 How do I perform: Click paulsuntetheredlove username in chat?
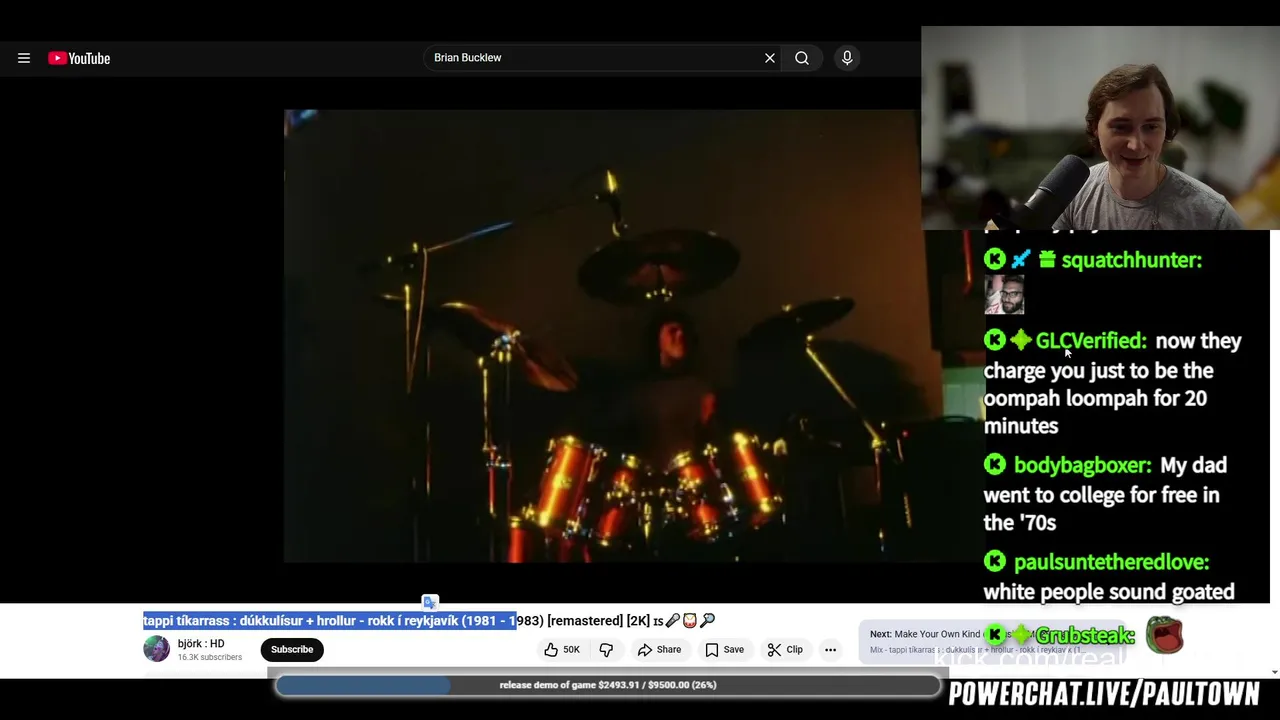pyautogui.click(x=1111, y=562)
